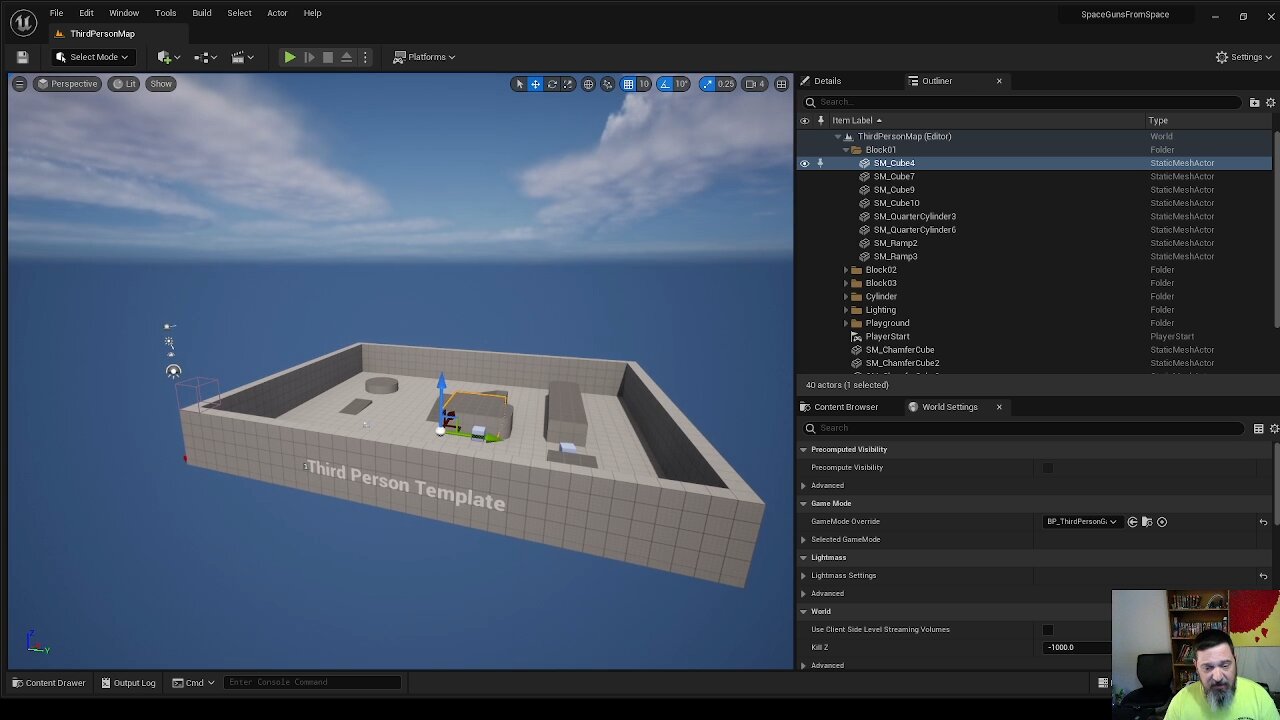Viewport: 1280px width, 720px height.
Task: Open the Actor menu
Action: pos(277,13)
